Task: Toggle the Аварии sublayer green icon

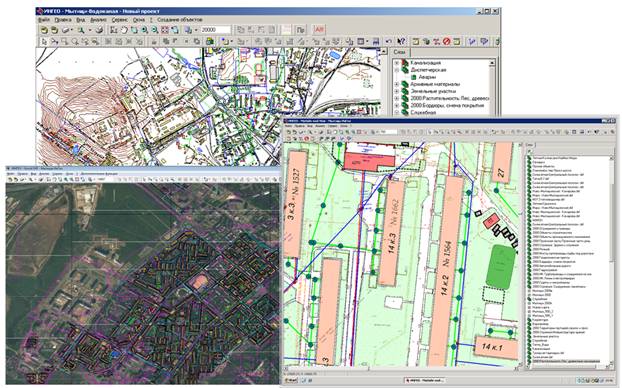Action: tap(414, 77)
